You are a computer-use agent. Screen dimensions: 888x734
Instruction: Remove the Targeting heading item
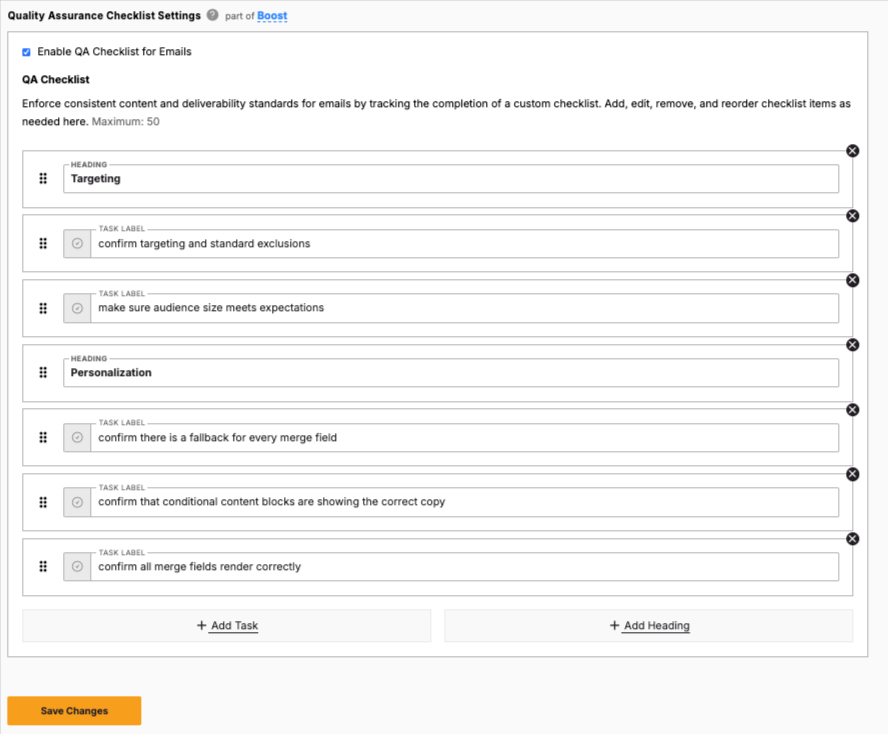tap(852, 150)
